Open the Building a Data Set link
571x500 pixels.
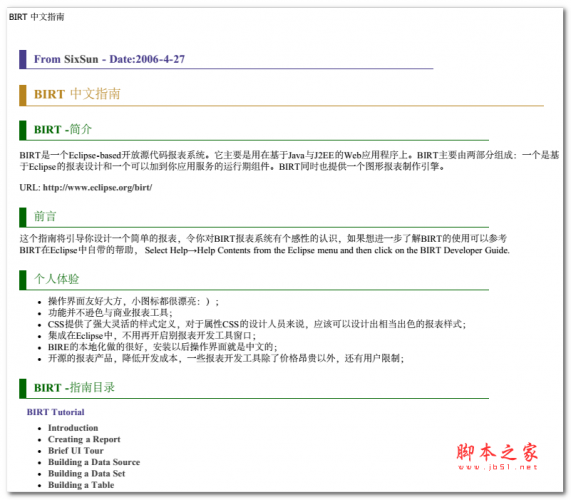pyautogui.click(x=87, y=473)
